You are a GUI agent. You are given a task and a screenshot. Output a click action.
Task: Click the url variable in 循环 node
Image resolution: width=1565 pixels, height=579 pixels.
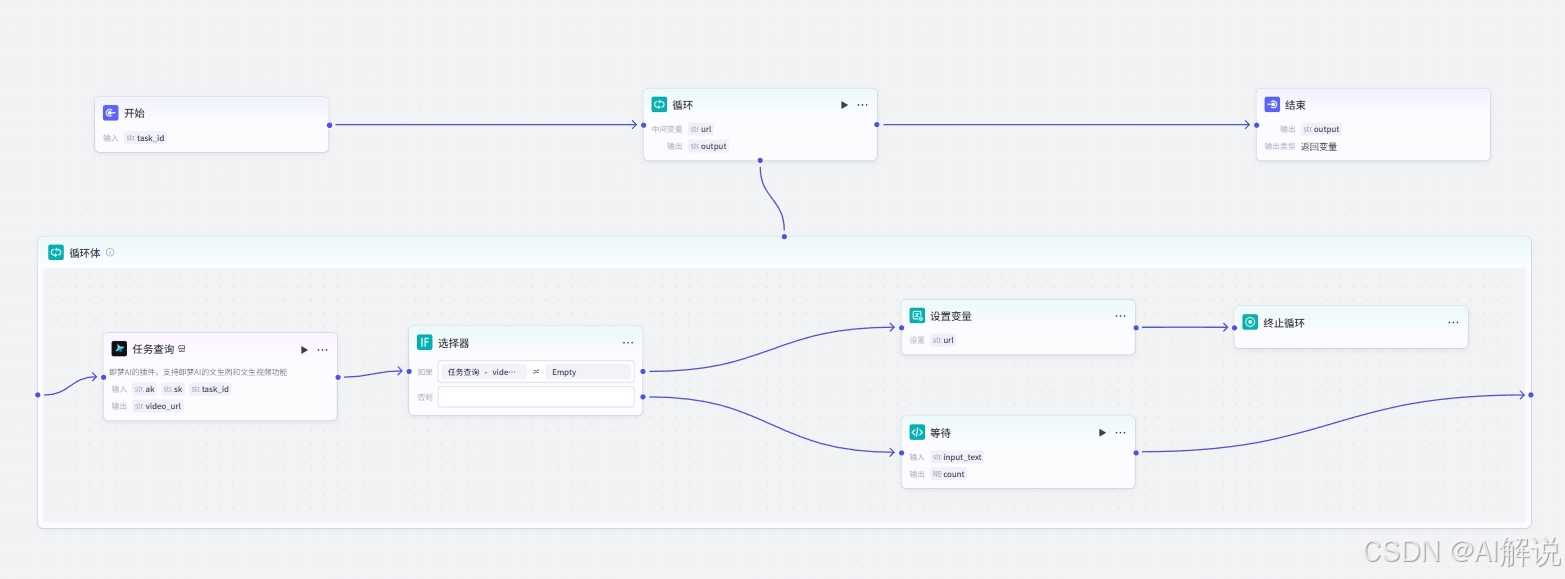[x=700, y=129]
